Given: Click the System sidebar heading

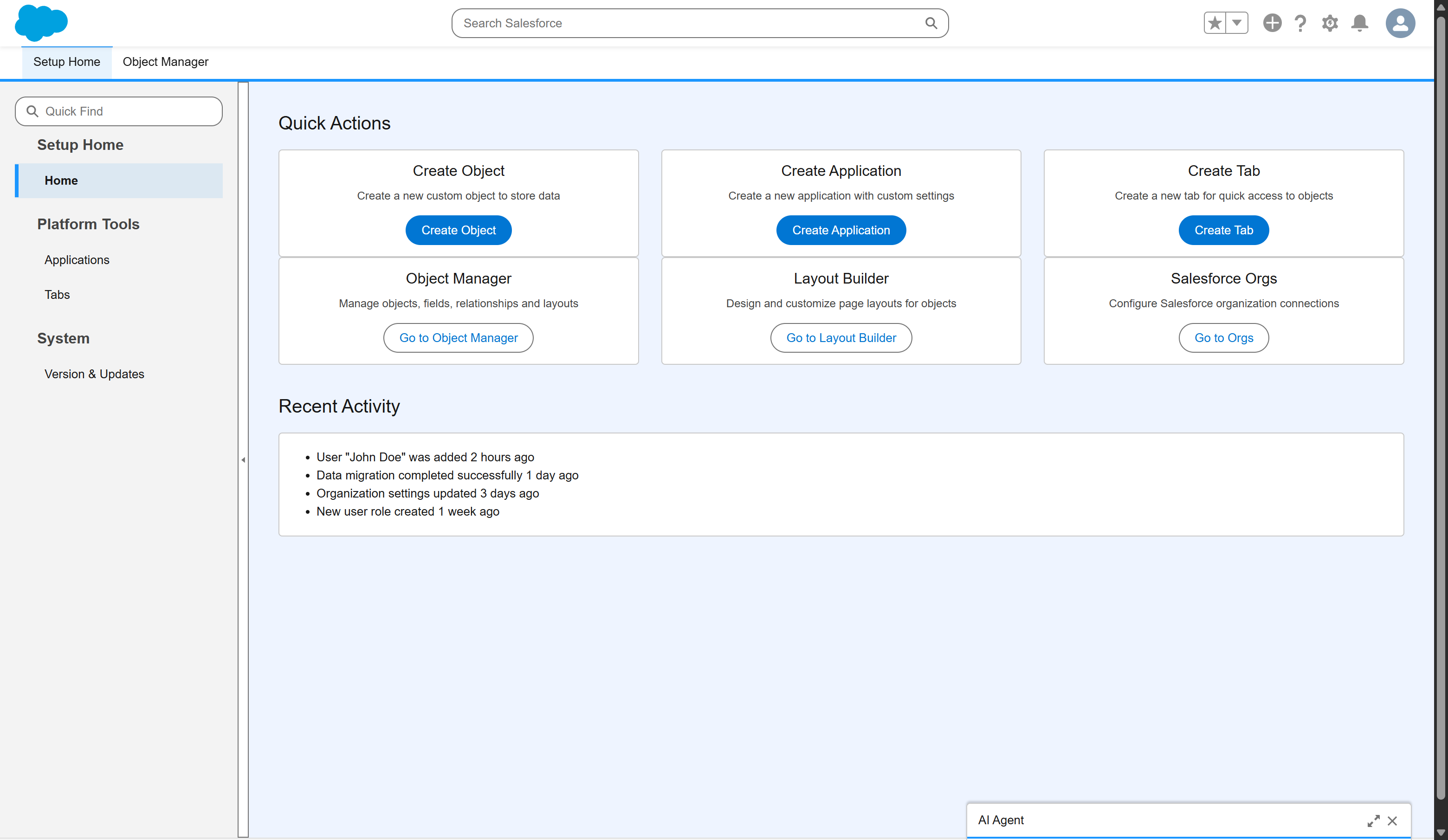Looking at the screenshot, I should [63, 338].
